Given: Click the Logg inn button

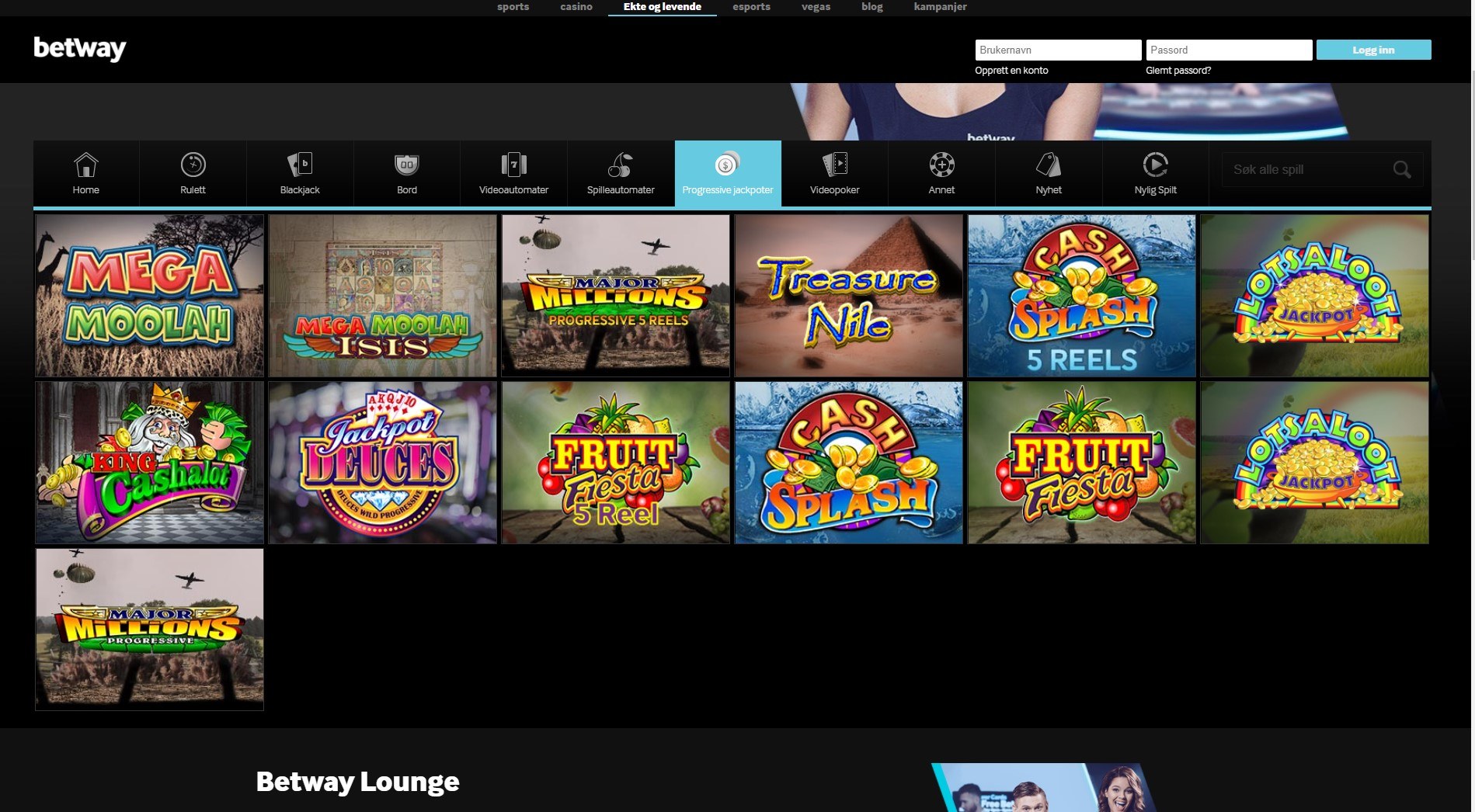Looking at the screenshot, I should point(1373,49).
